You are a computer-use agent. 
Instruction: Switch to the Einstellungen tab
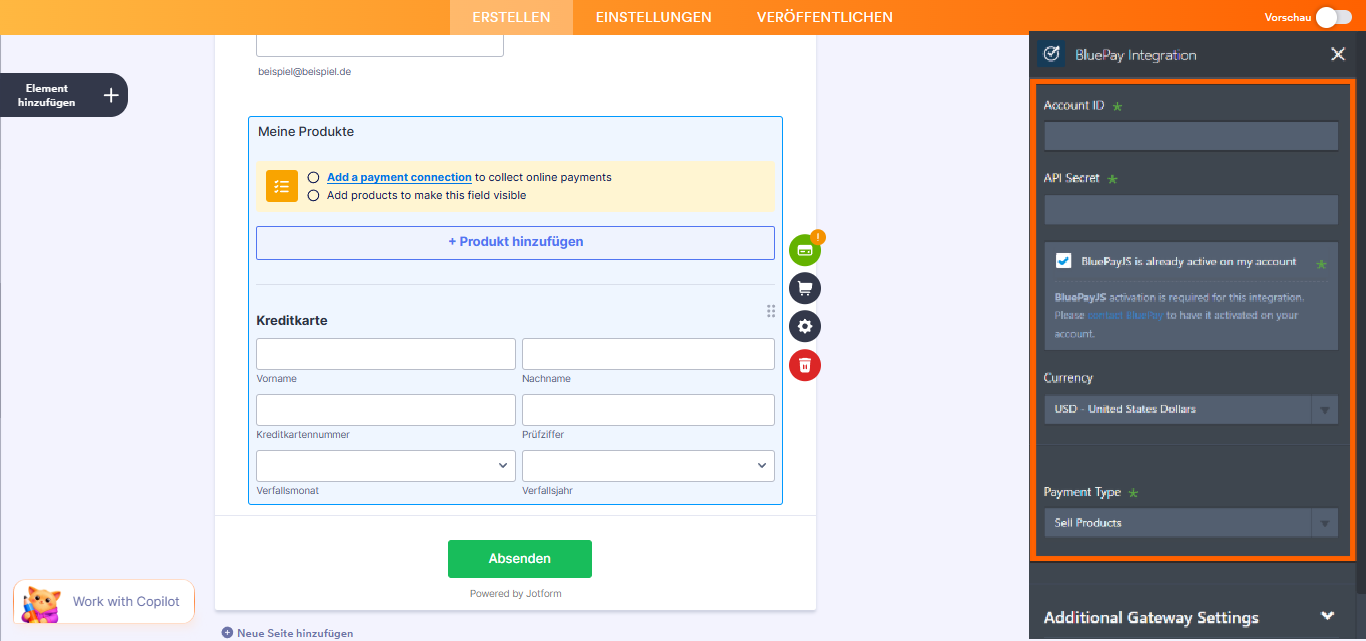(x=653, y=17)
